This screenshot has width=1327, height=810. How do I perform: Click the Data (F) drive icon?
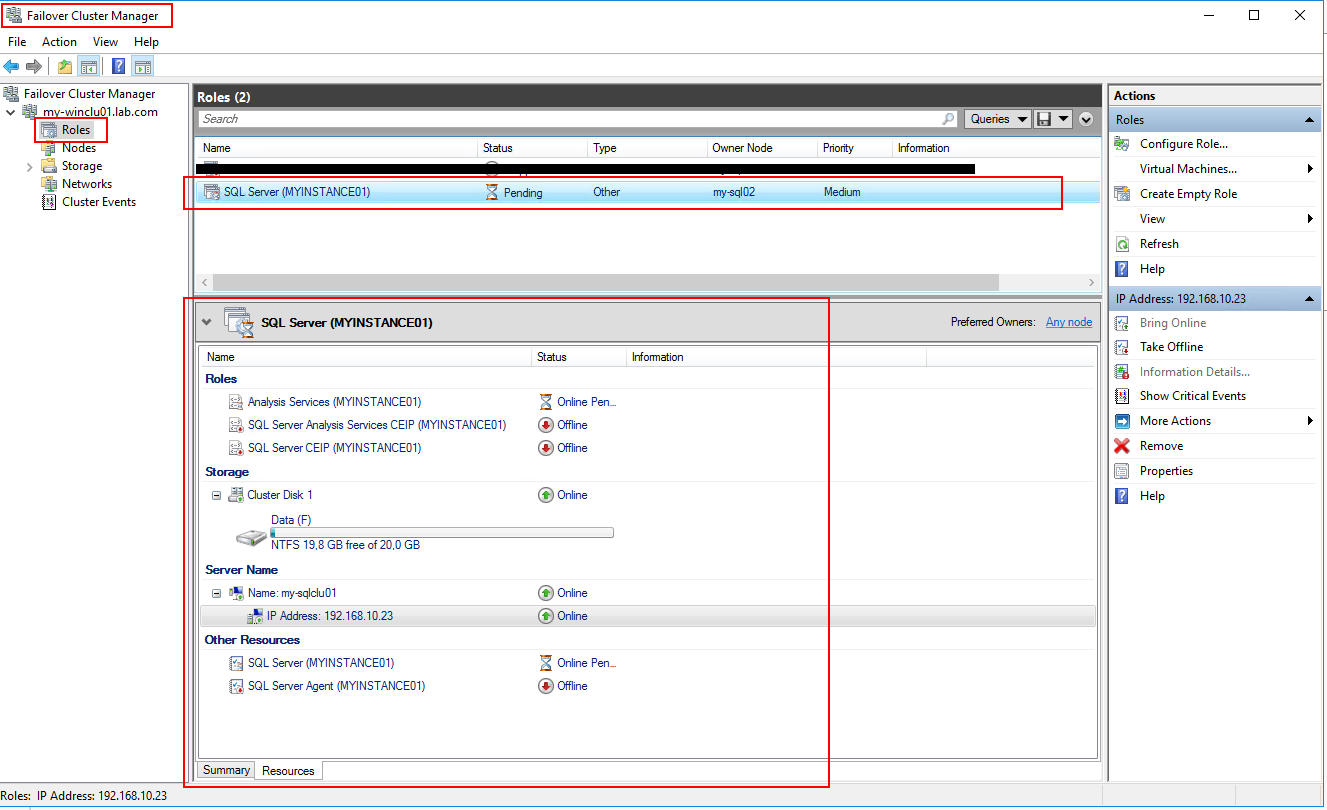tap(251, 538)
